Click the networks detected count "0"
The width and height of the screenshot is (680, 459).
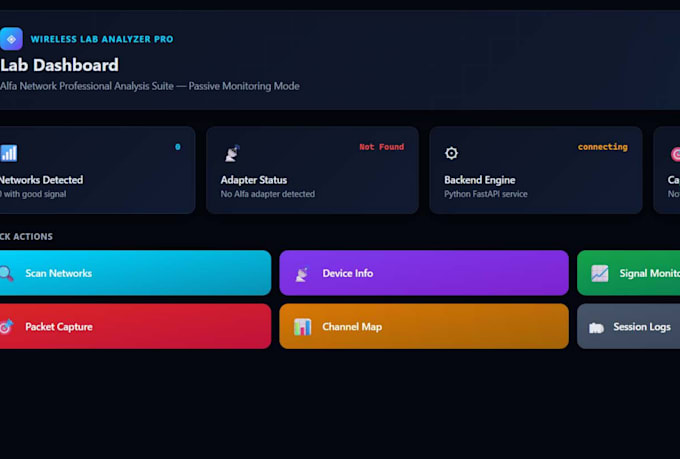tap(178, 147)
